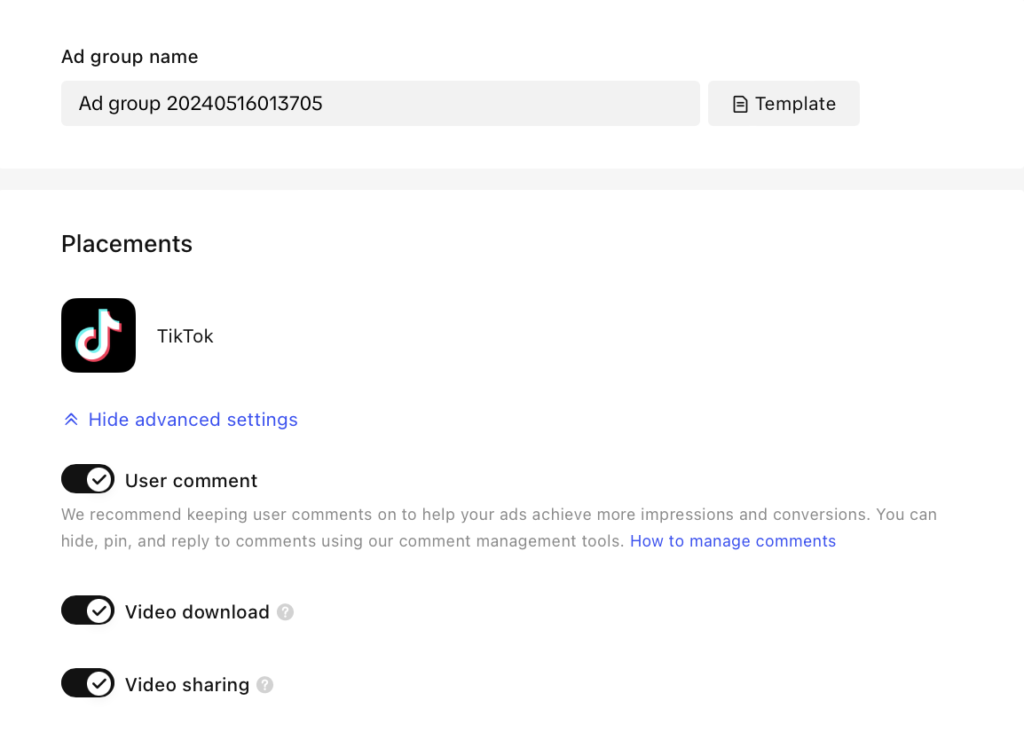Viewport: 1024px width, 740px height.
Task: Click the help icon beside Video download
Action: 285,612
